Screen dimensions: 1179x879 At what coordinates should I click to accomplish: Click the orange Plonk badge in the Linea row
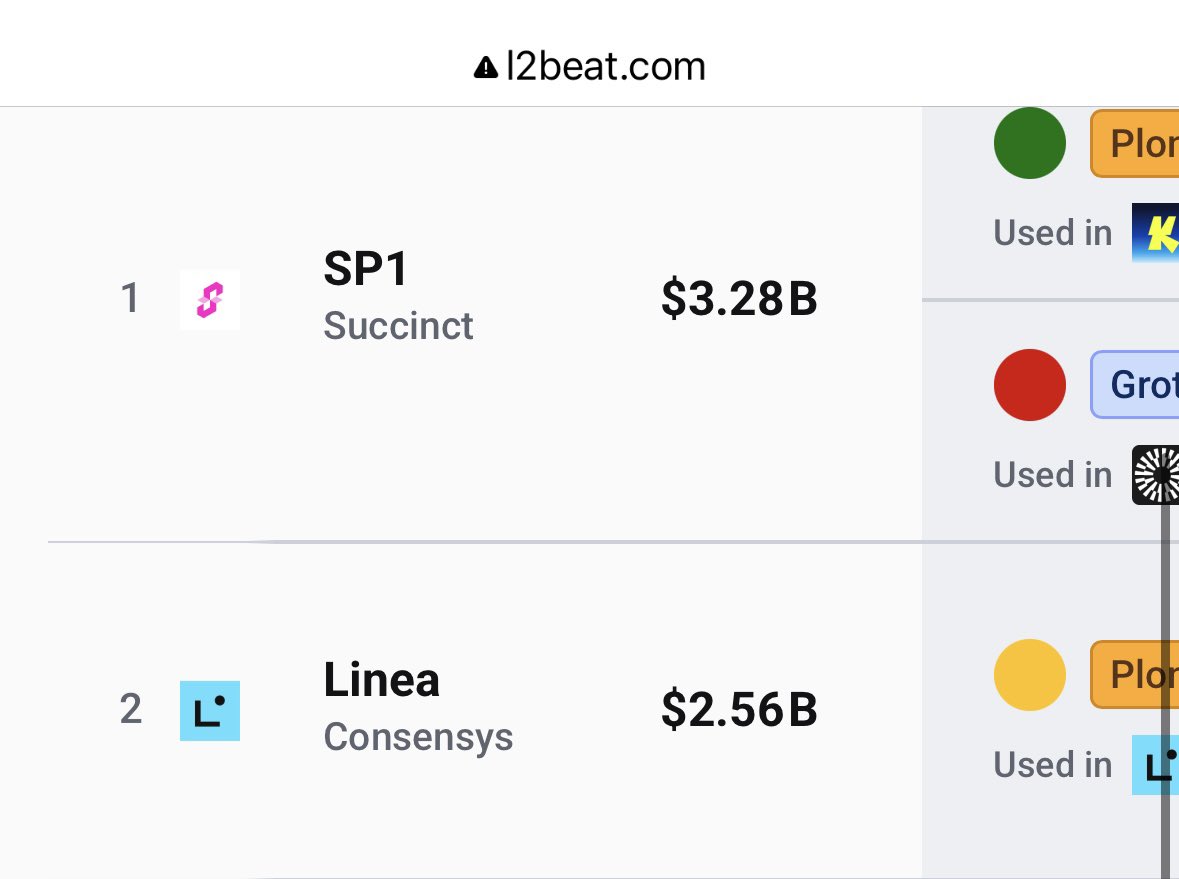click(x=1135, y=674)
